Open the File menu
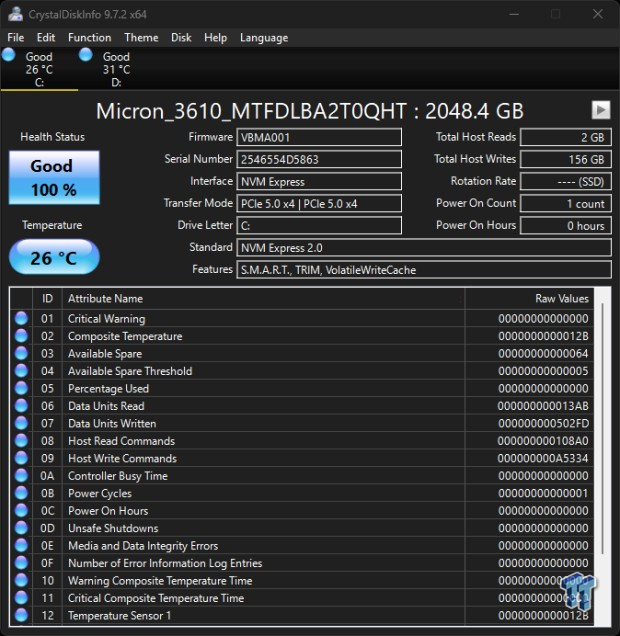 pos(15,38)
